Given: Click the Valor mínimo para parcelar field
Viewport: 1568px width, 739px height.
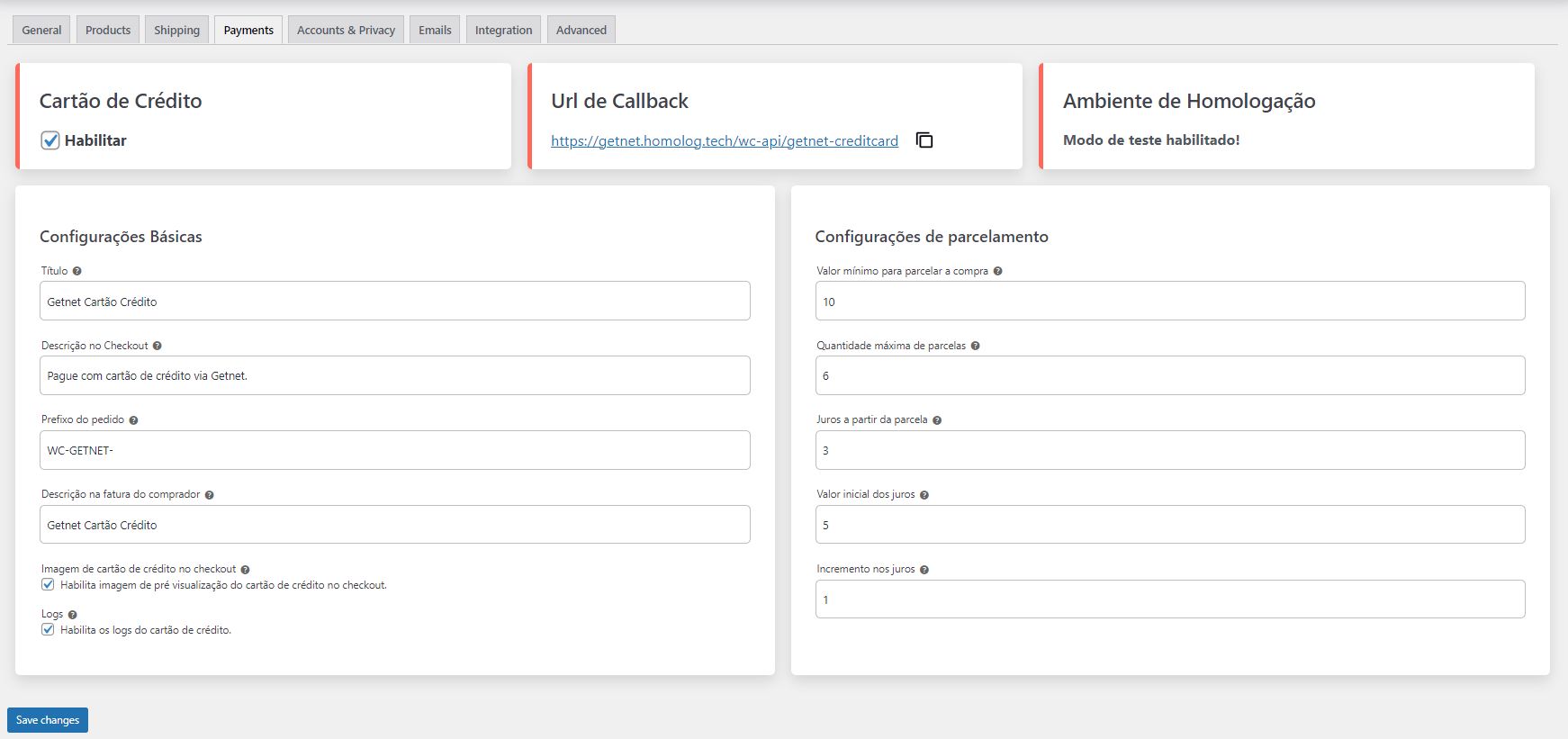Looking at the screenshot, I should coord(1169,302).
